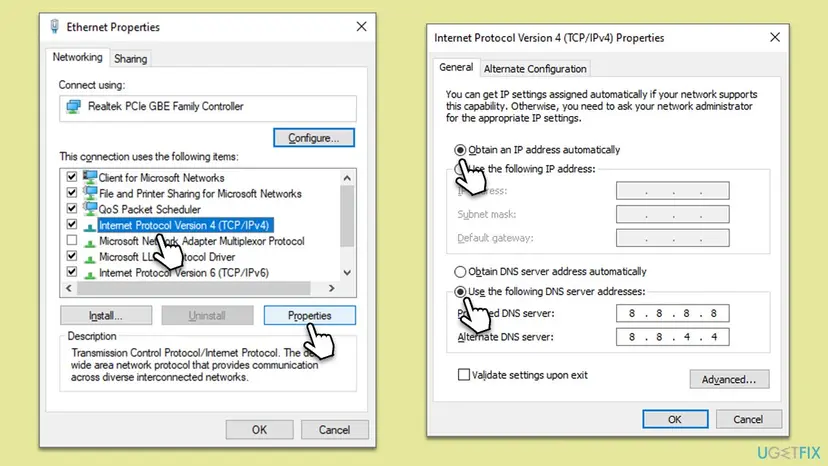Click the vertical scrollbar thumb in items list
This screenshot has height=466, width=828.
(347, 216)
